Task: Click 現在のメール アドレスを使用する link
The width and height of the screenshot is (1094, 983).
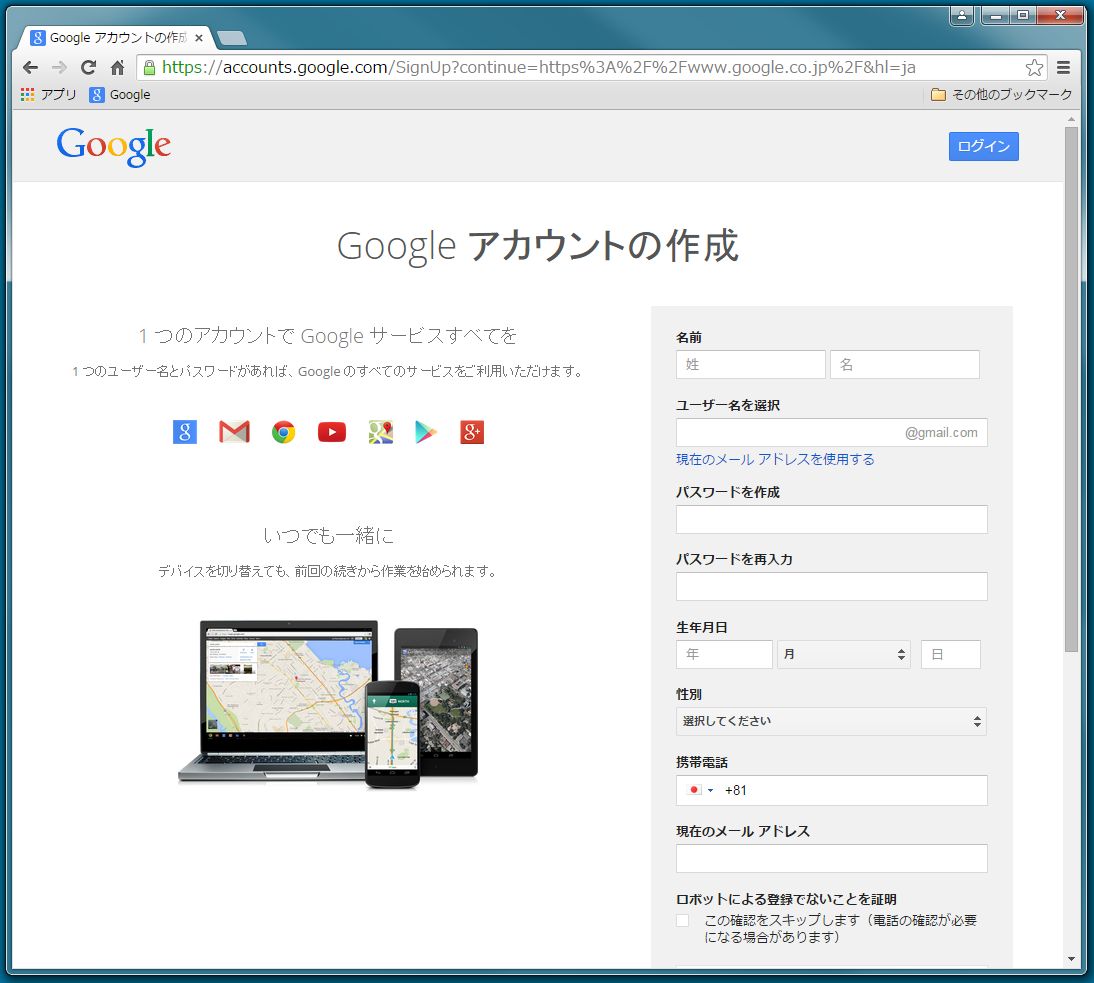Action: pyautogui.click(x=774, y=459)
